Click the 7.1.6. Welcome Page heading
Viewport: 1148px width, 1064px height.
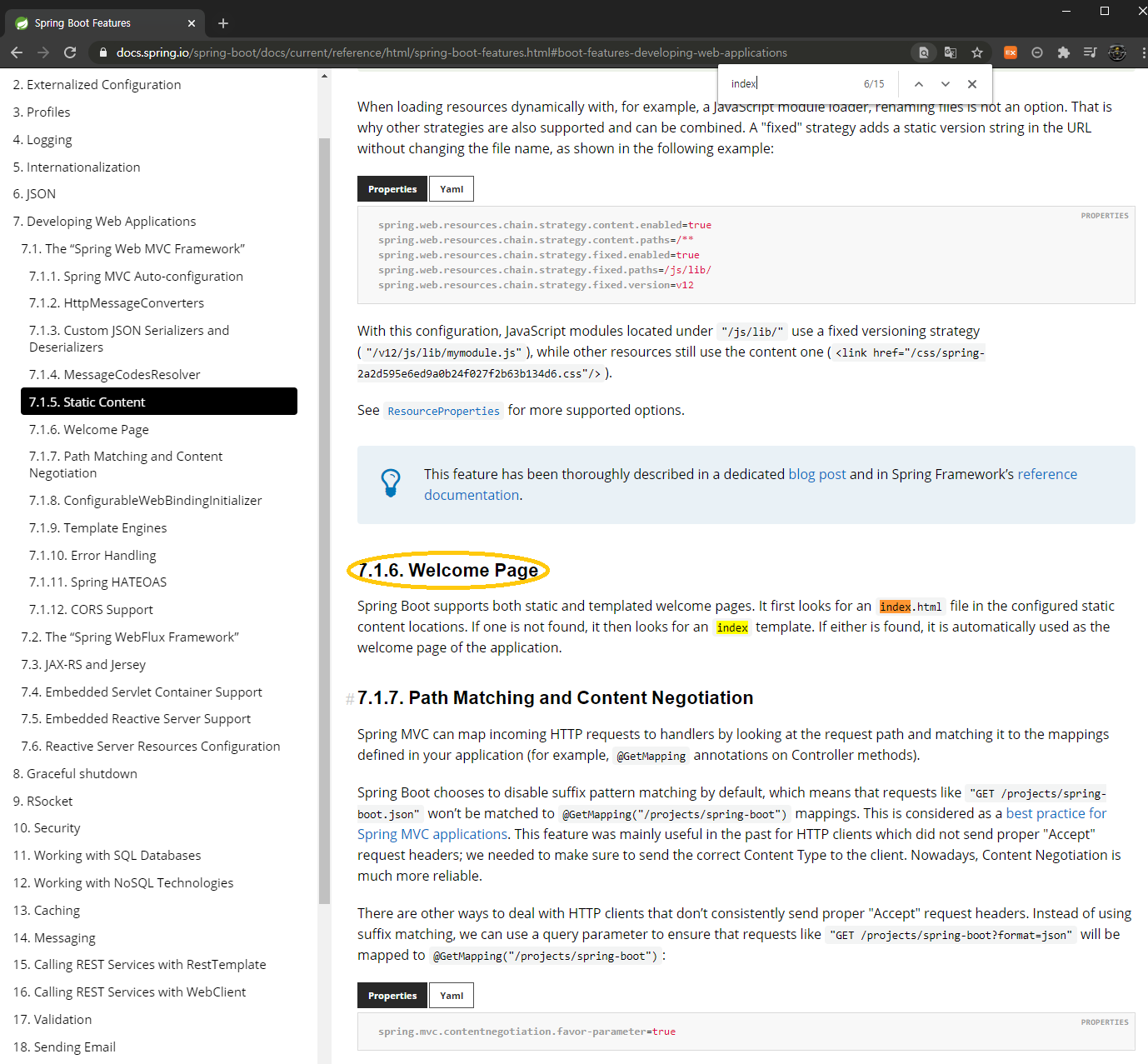point(448,571)
